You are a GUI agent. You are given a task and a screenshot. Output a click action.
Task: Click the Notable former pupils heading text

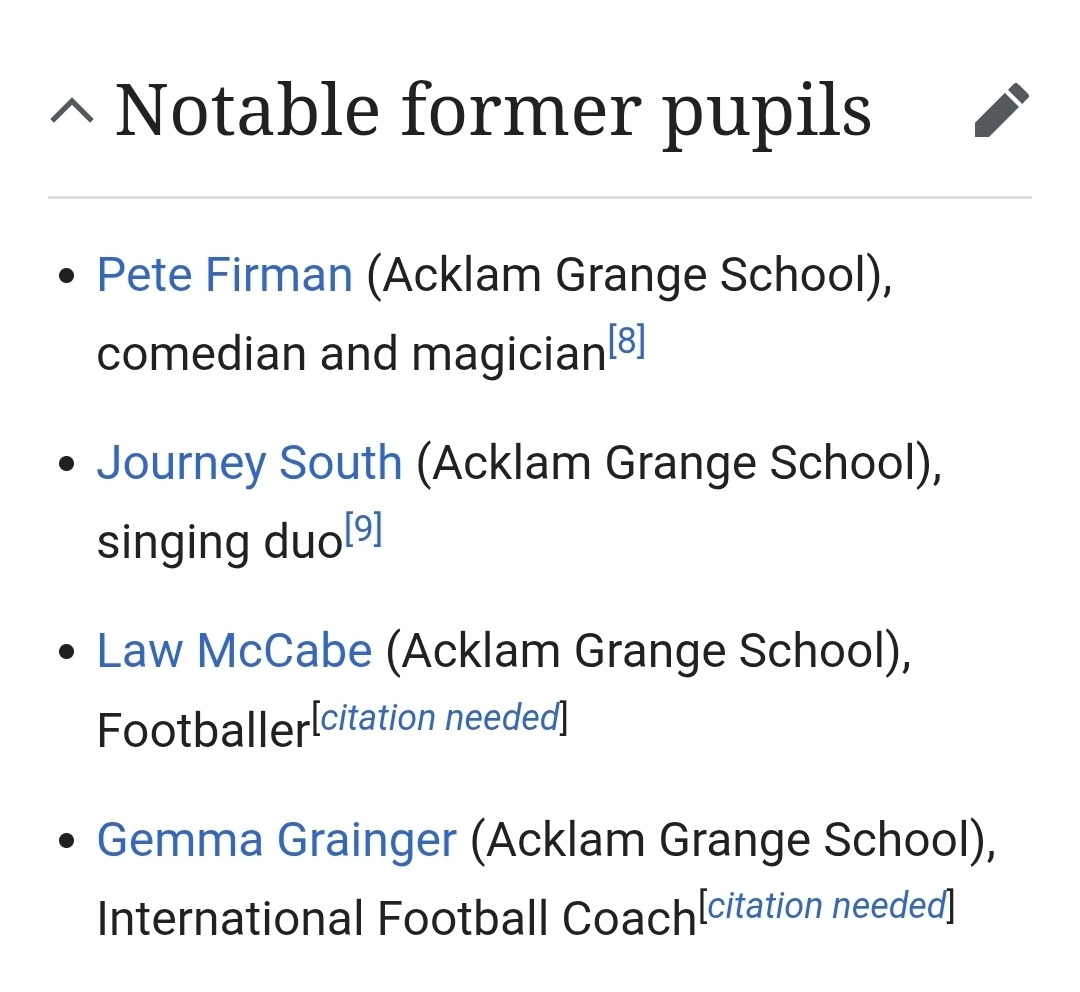493,111
